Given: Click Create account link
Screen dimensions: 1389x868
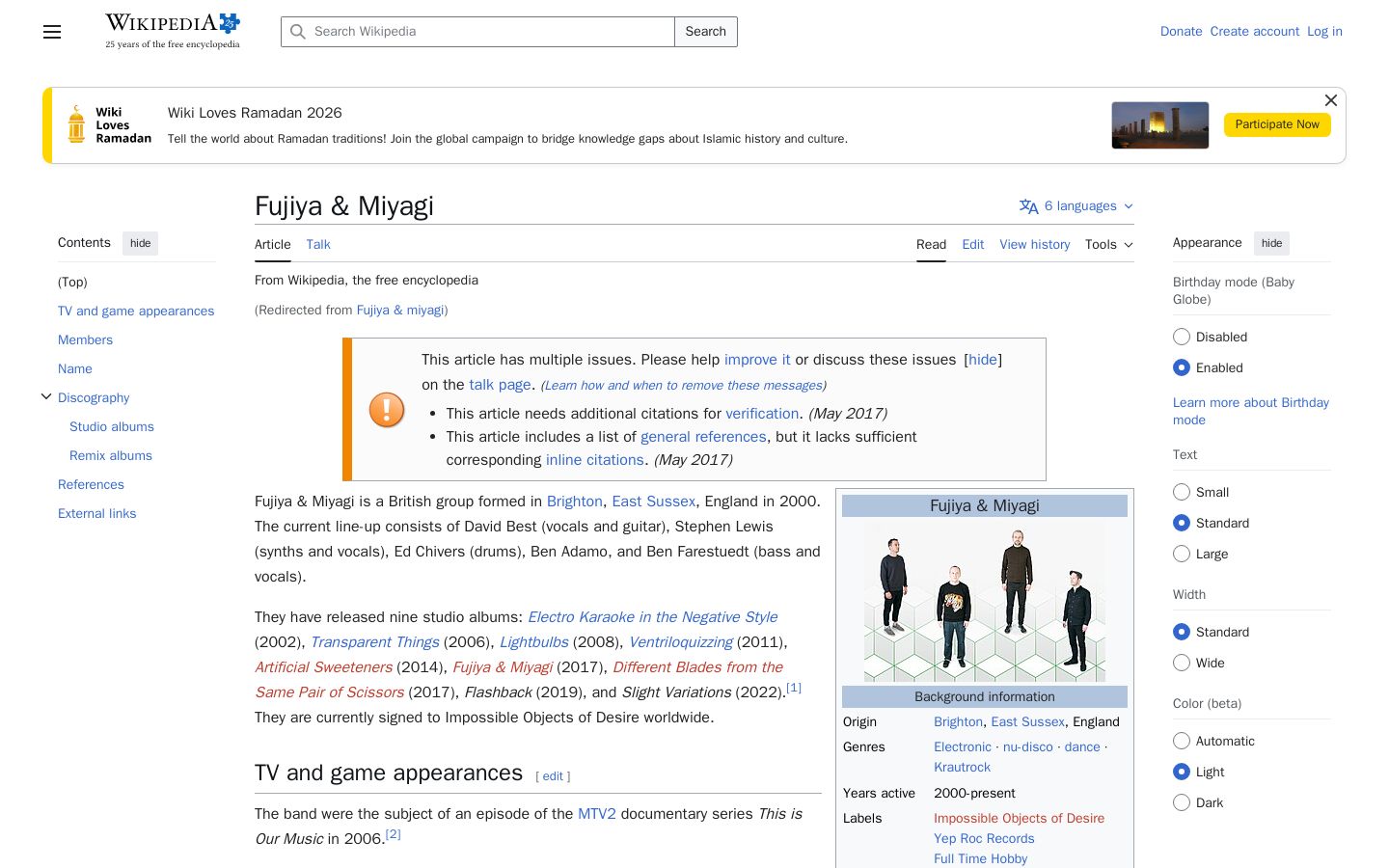Looking at the screenshot, I should [x=1255, y=31].
